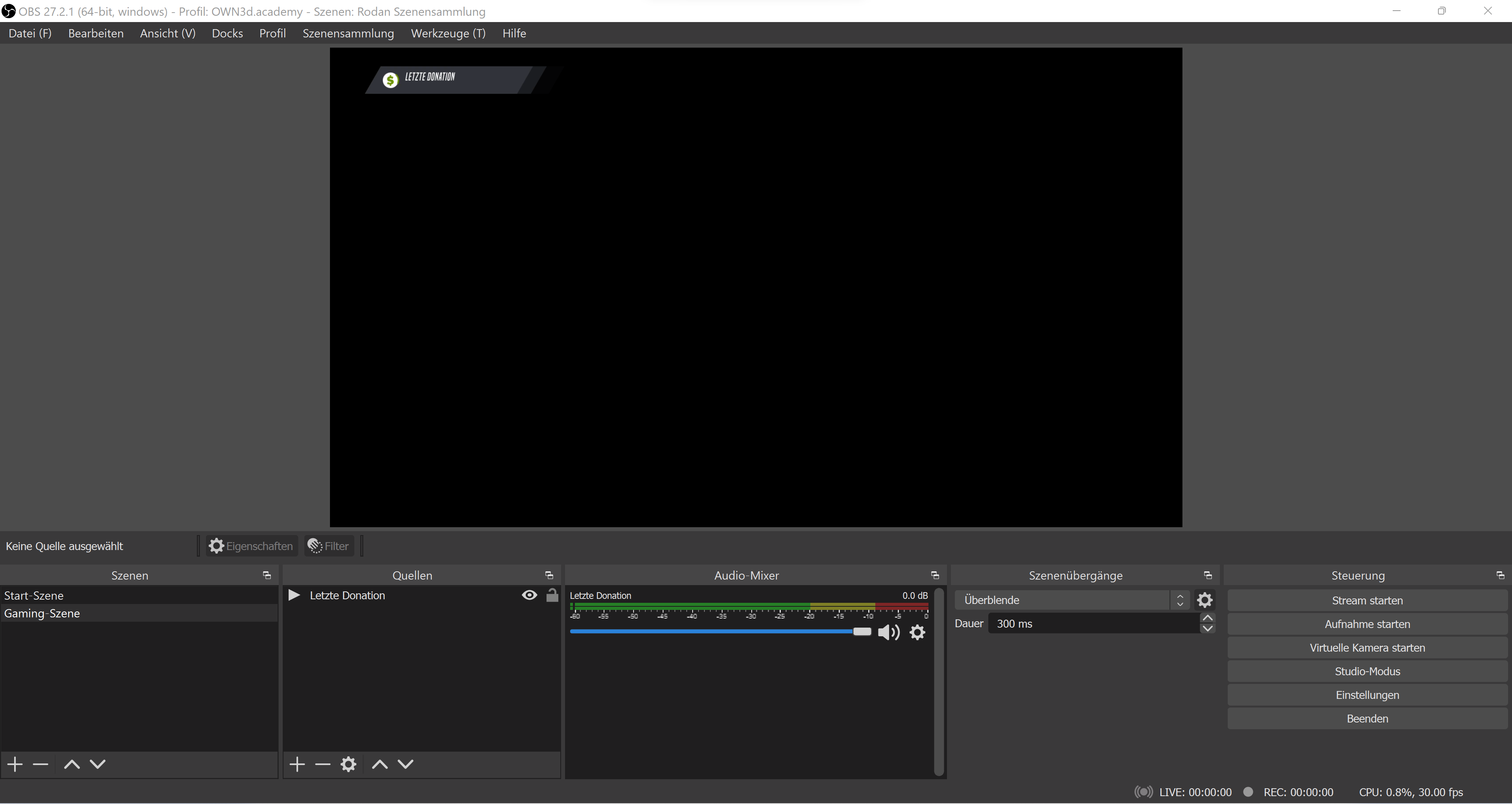Mute Letzte Donation audio speaker icon

point(889,632)
